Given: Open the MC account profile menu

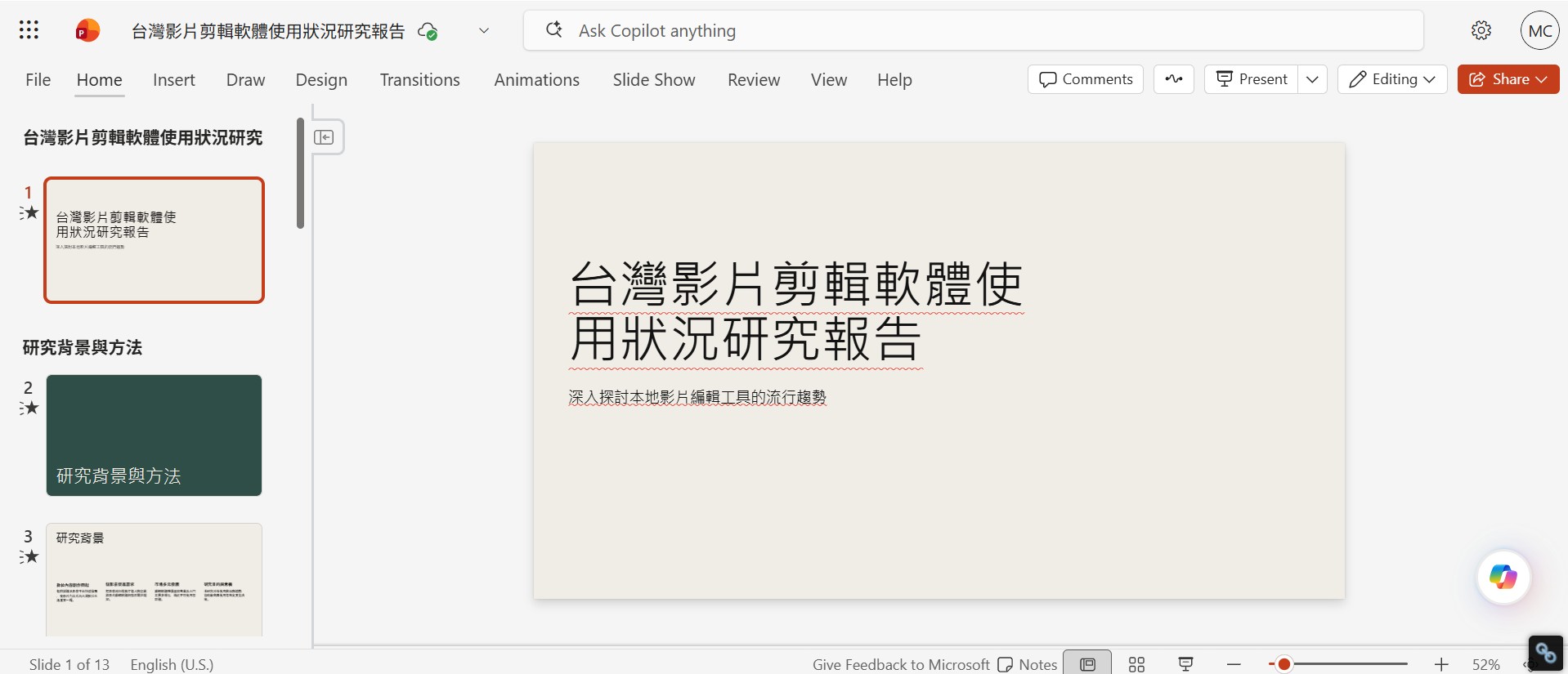Looking at the screenshot, I should pyautogui.click(x=1540, y=31).
